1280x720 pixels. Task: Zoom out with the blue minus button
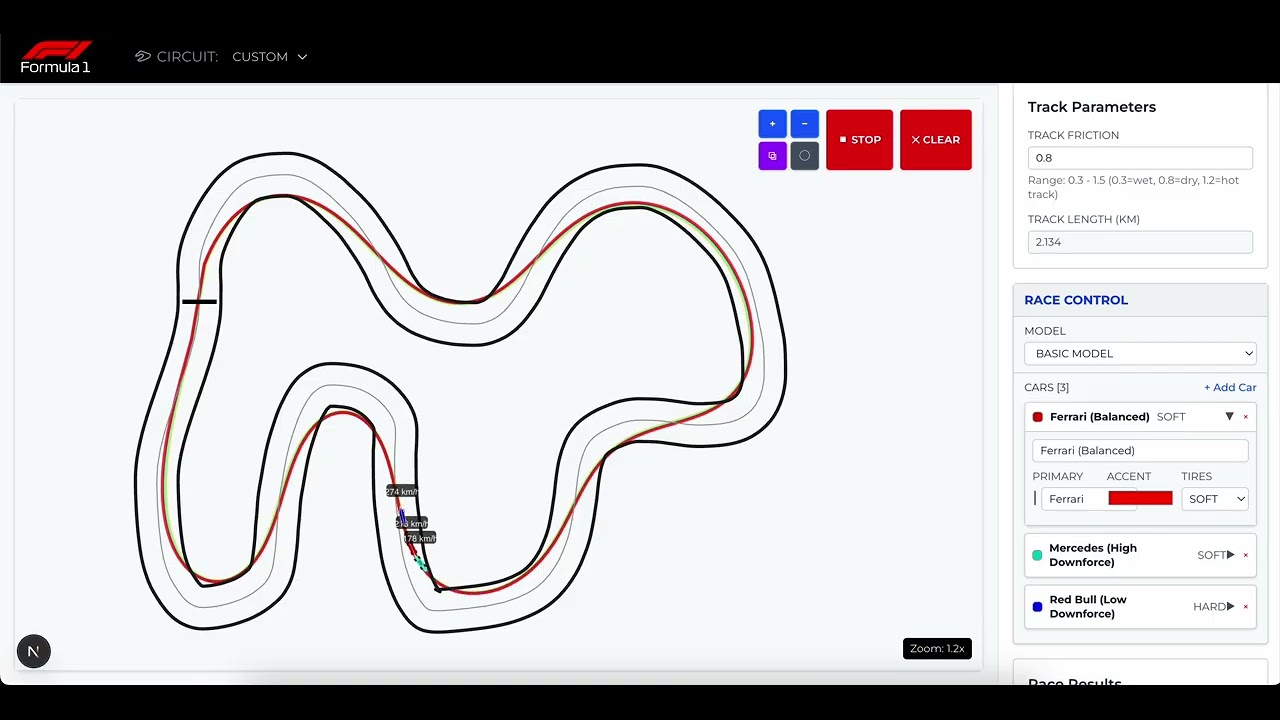(804, 124)
